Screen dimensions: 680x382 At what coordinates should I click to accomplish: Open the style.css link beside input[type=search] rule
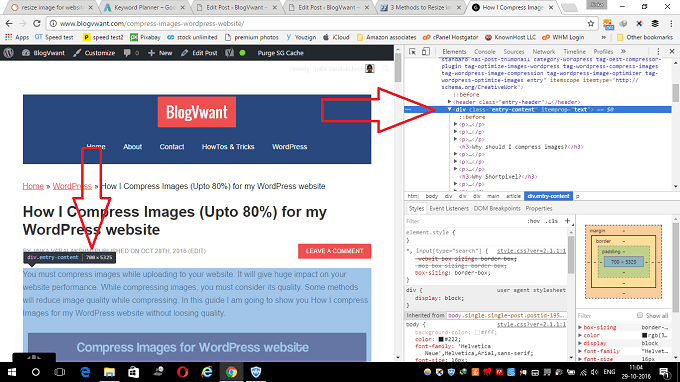pyautogui.click(x=531, y=251)
